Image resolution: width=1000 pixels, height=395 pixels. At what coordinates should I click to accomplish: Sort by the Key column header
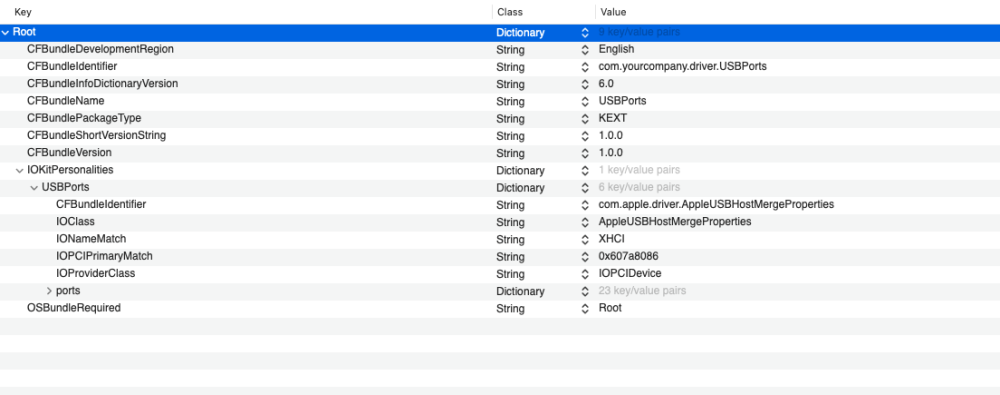(23, 11)
